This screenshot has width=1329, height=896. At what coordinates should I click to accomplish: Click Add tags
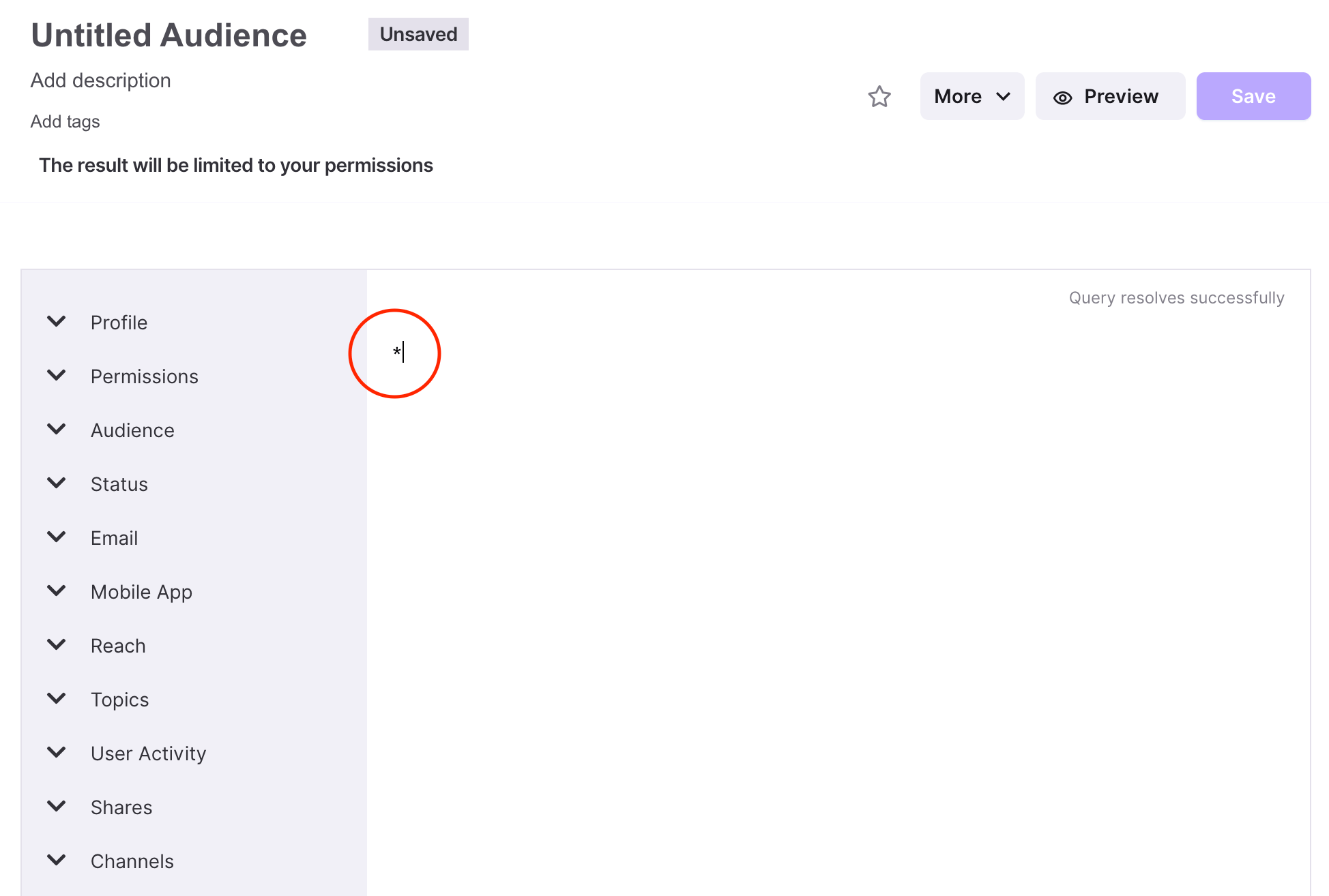coord(65,121)
